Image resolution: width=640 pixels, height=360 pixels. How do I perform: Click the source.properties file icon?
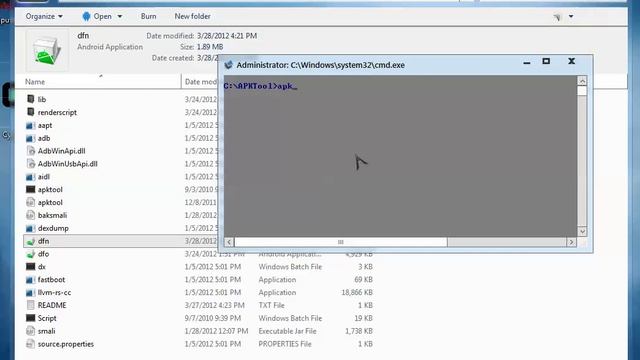31,344
